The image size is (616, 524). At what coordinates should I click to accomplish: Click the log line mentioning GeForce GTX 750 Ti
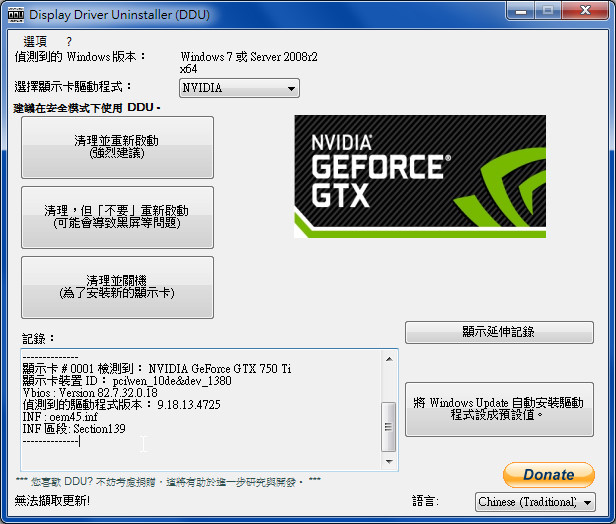(x=157, y=369)
